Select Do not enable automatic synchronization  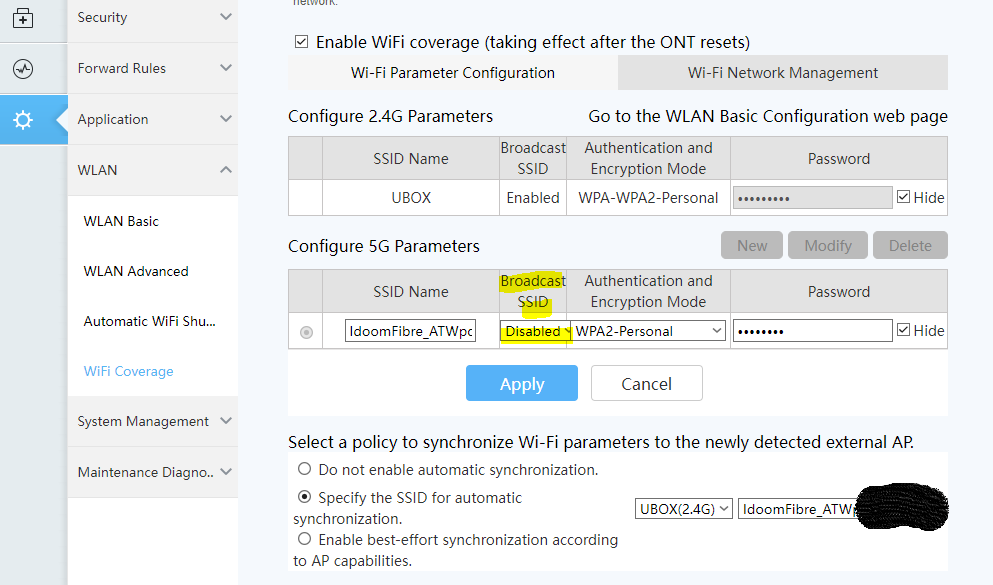coord(305,469)
